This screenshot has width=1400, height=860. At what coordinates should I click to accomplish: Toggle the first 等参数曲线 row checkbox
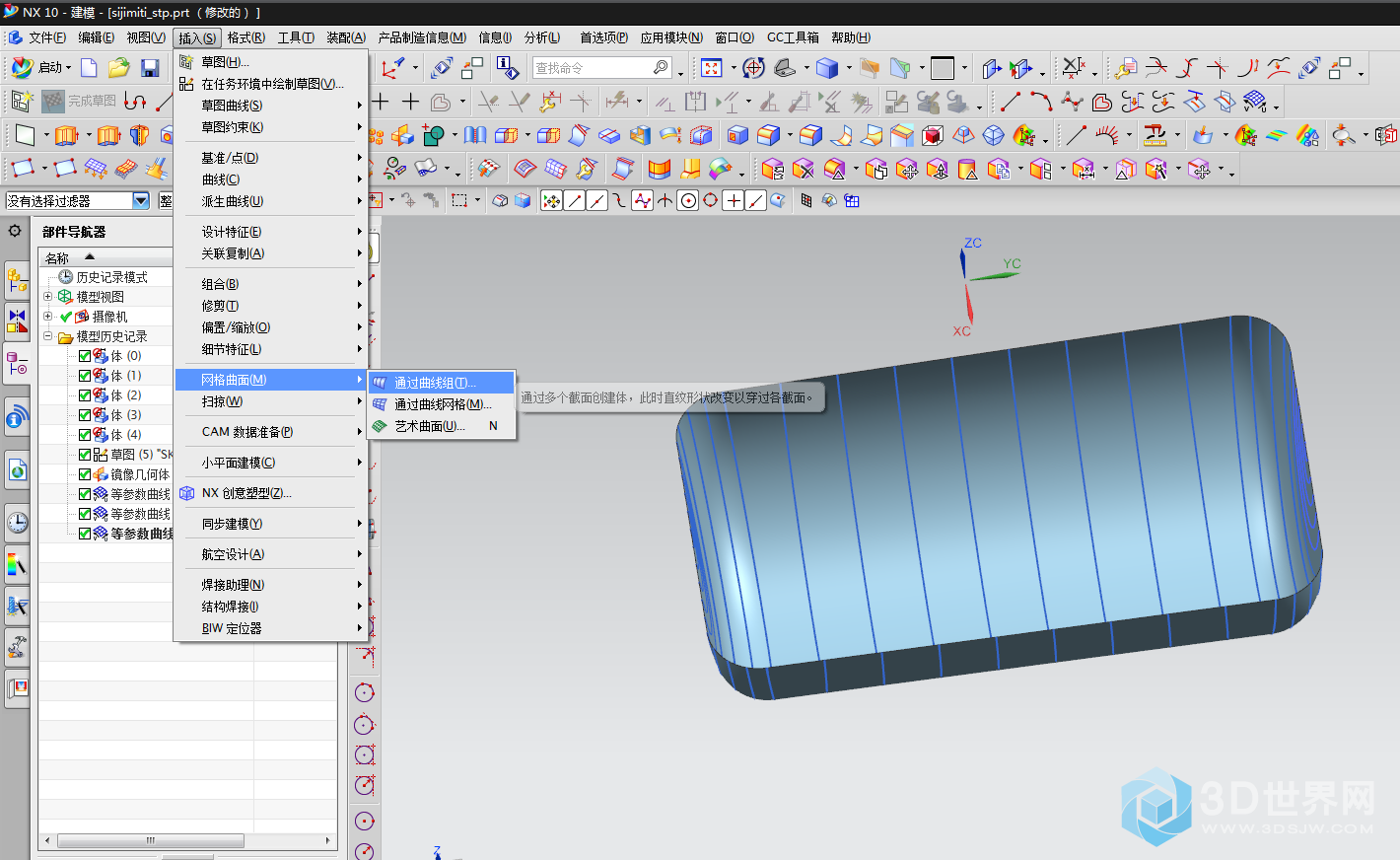(x=85, y=494)
